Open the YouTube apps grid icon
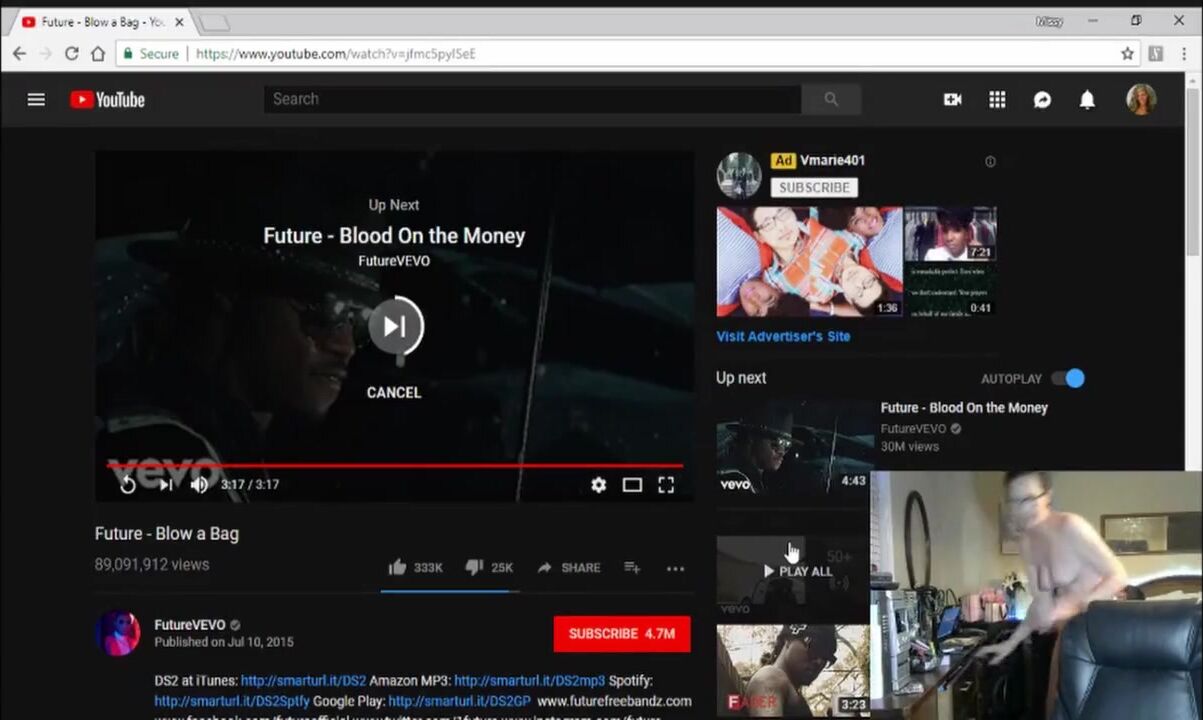Viewport: 1203px width, 720px height. pos(997,99)
